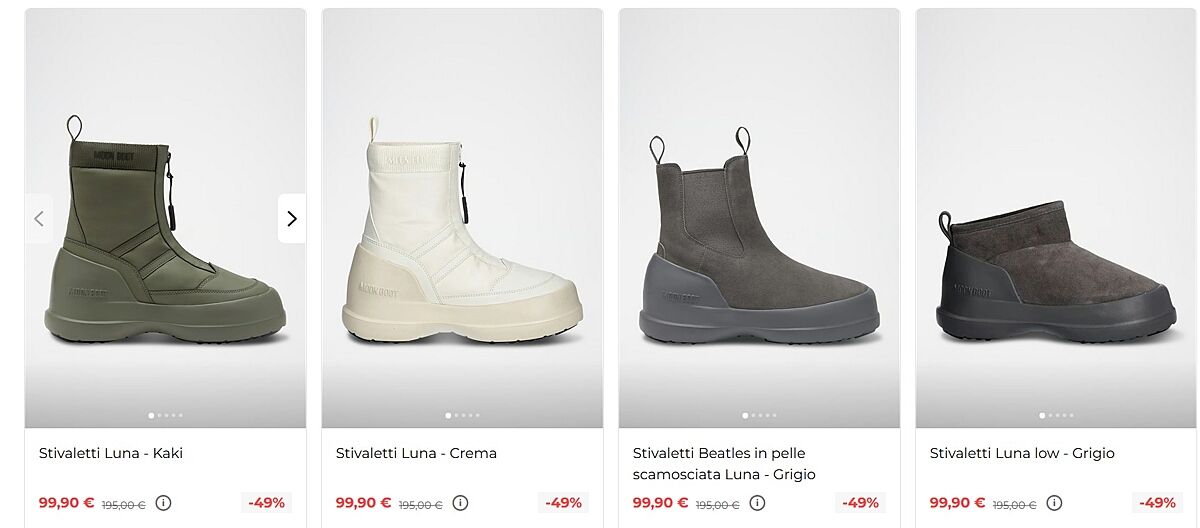Open the Stivaletti Luna low - Grigio title
The width and height of the screenshot is (1200, 528).
[x=1022, y=453]
